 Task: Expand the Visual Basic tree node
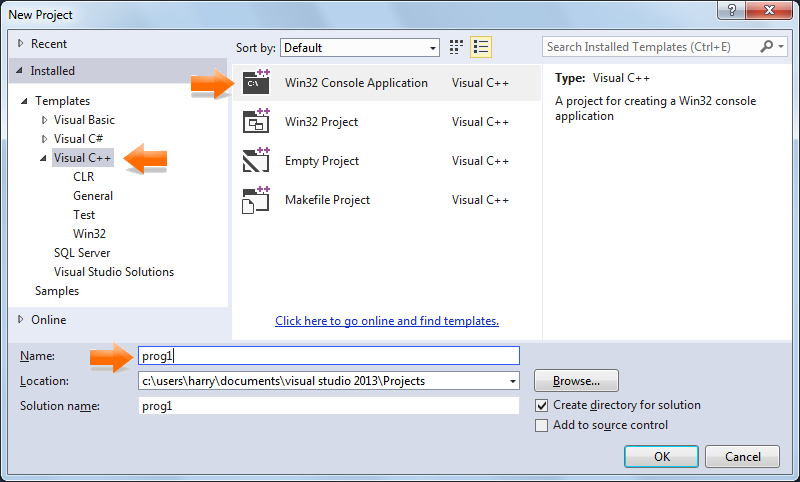[x=44, y=120]
